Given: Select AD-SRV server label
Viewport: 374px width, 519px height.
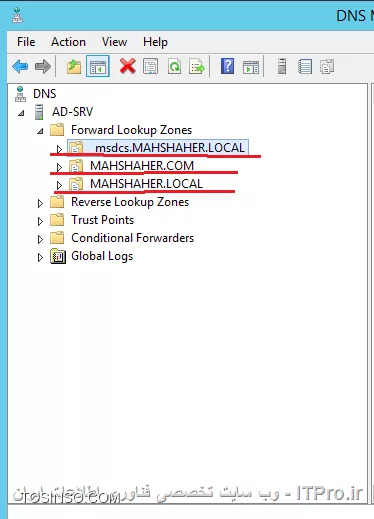Looking at the screenshot, I should point(72,112).
